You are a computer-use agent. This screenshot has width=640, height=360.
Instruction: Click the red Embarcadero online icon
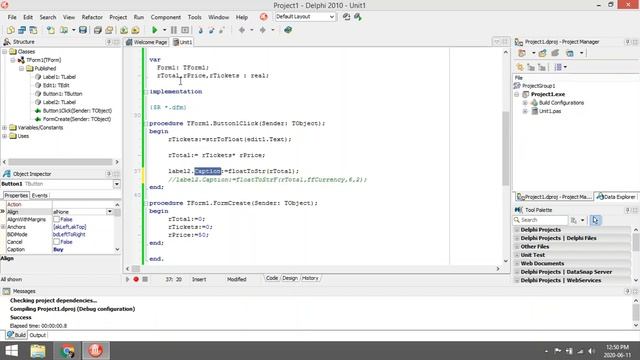264,17
